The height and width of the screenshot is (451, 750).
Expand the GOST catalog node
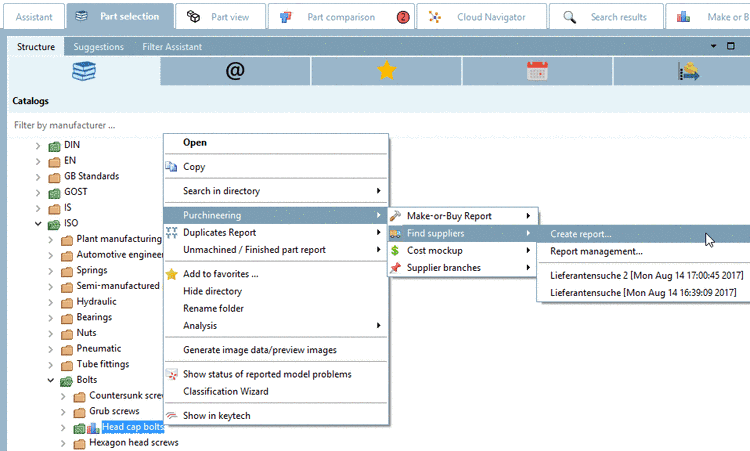click(x=38, y=193)
